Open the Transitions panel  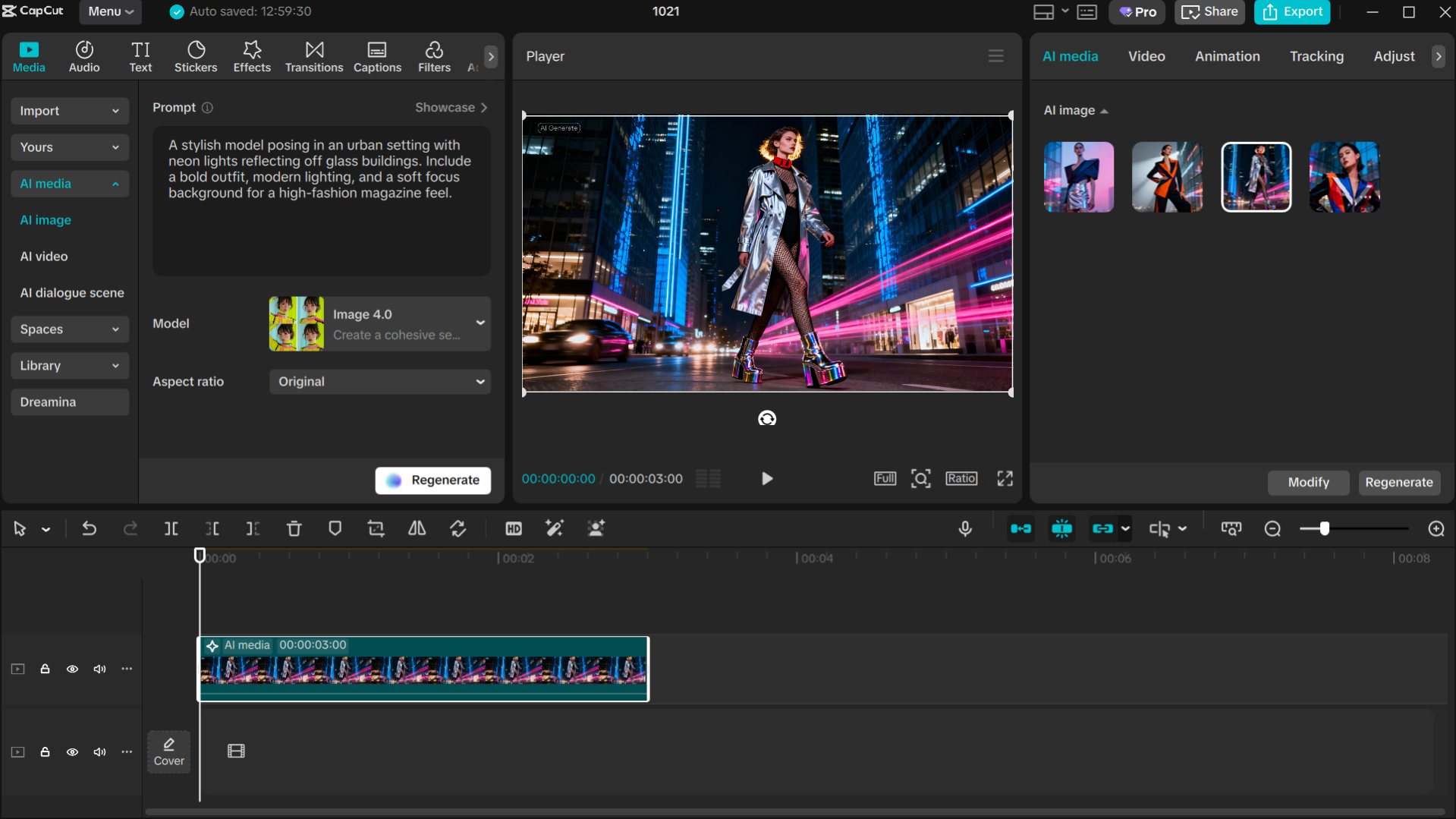[313, 55]
